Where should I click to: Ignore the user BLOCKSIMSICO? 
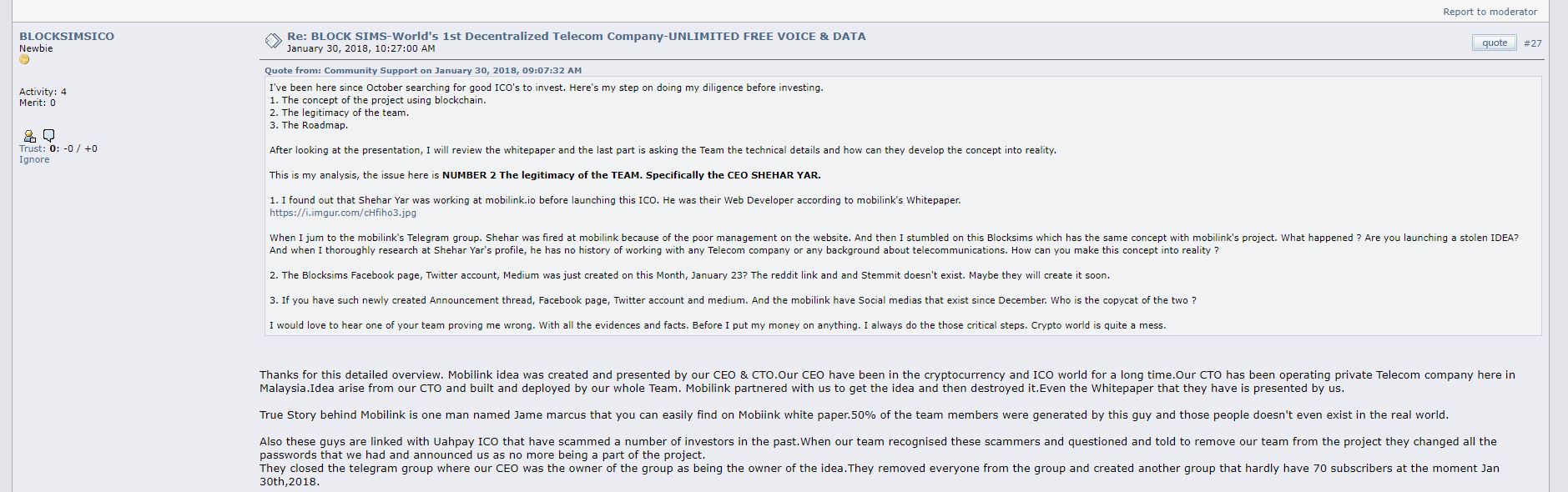point(34,159)
